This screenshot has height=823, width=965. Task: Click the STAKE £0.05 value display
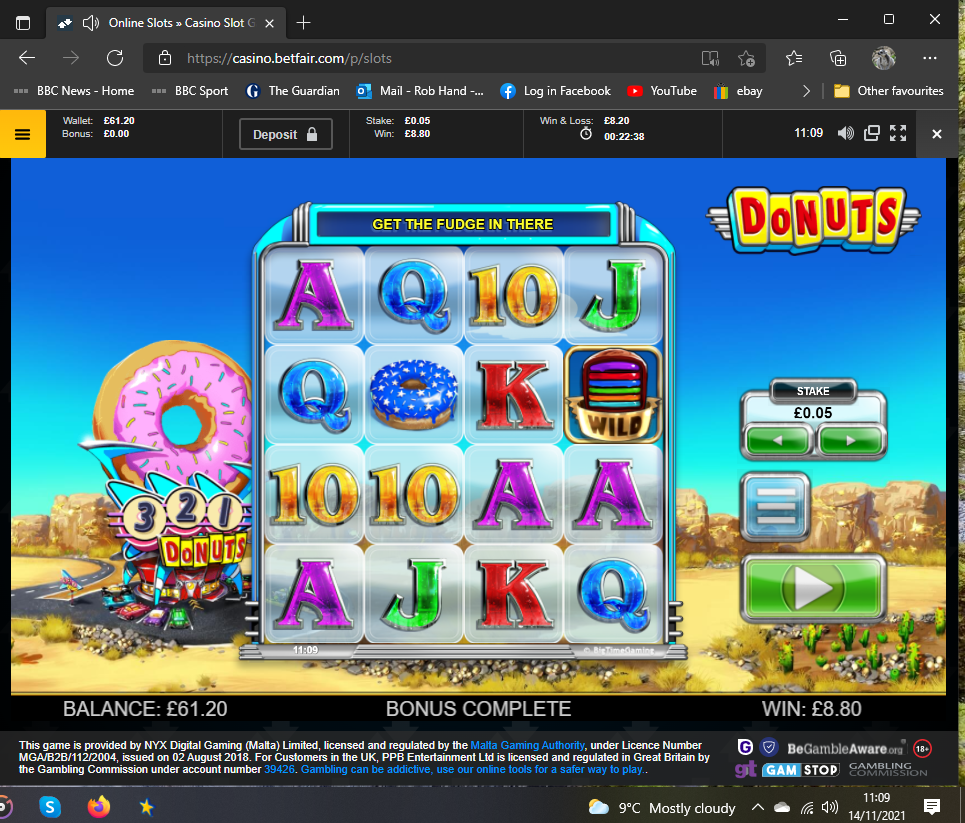(x=813, y=412)
